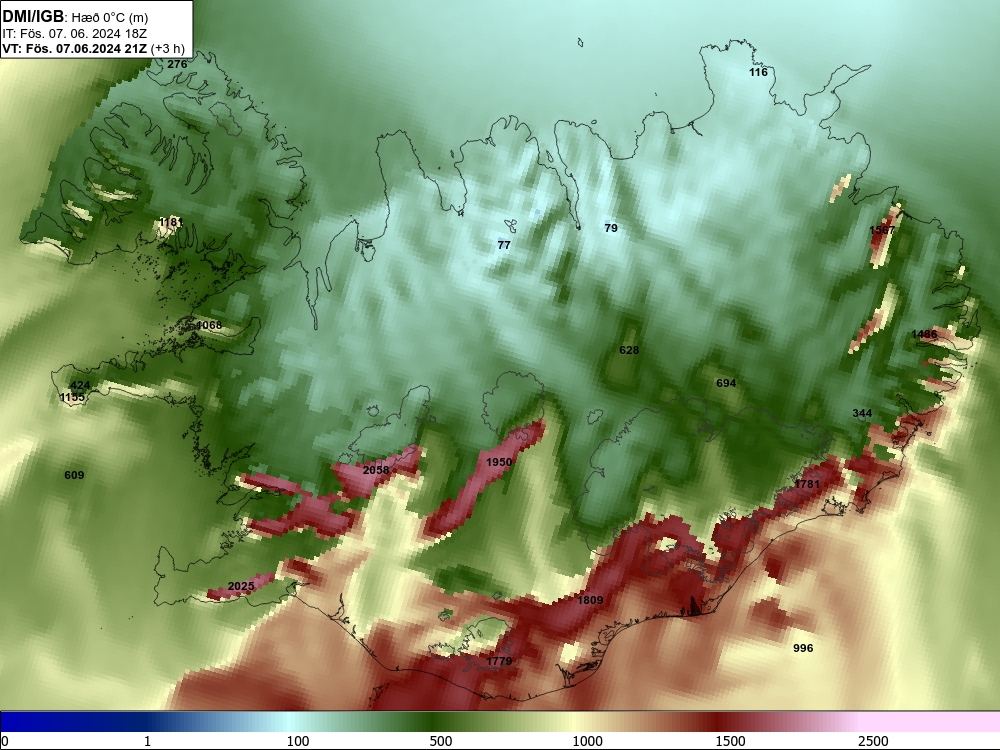The image size is (1000, 750).
Task: Click the "996" value label over the sea
Action: (x=803, y=649)
